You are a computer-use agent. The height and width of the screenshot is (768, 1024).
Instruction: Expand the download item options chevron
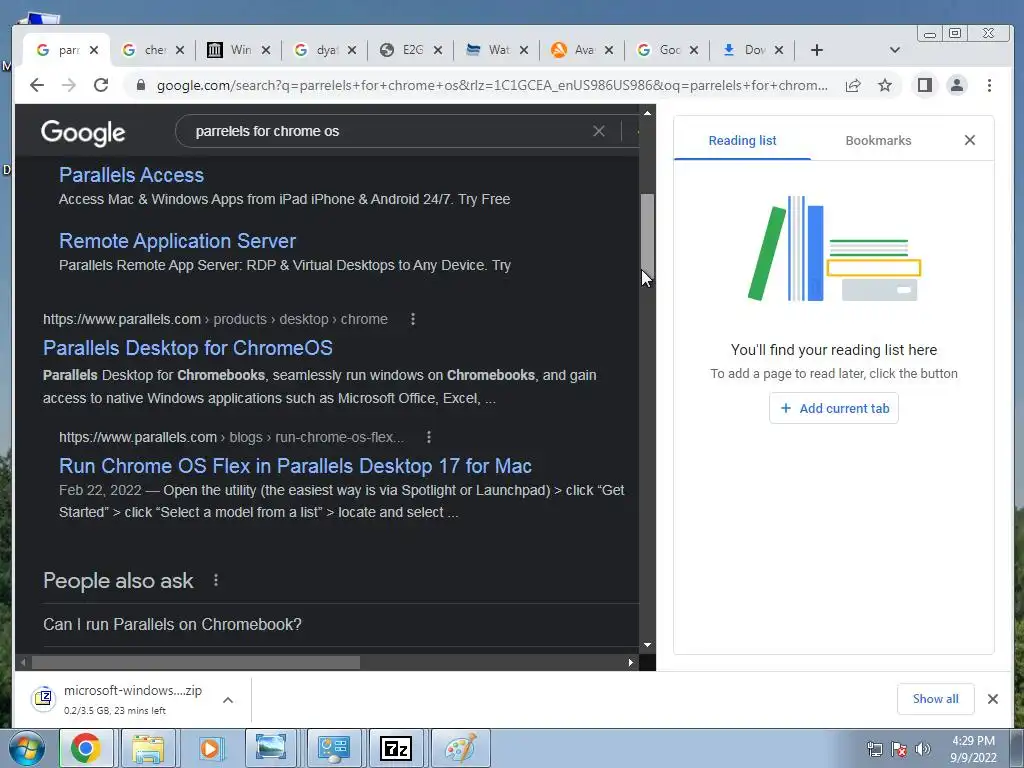click(228, 700)
